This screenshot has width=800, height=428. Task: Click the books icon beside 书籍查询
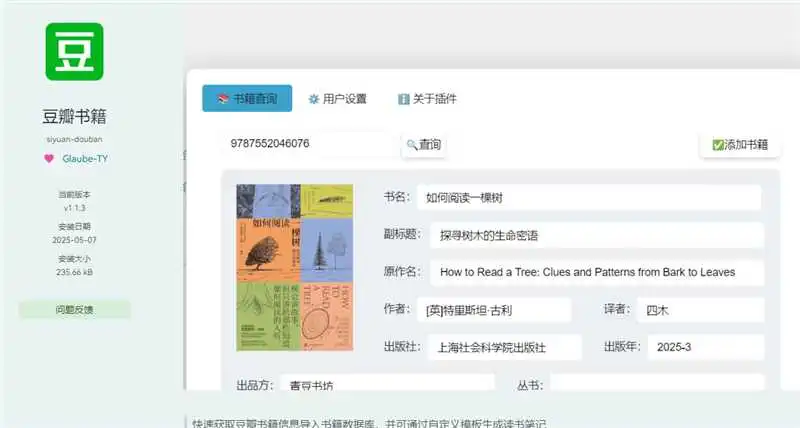click(223, 98)
